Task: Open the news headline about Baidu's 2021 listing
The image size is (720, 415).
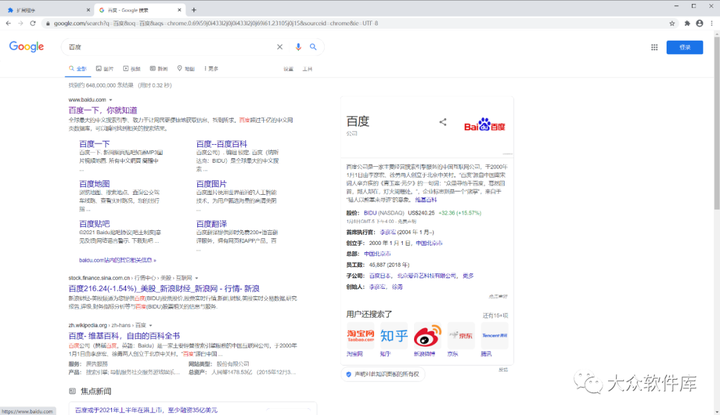Action: [x=146, y=410]
